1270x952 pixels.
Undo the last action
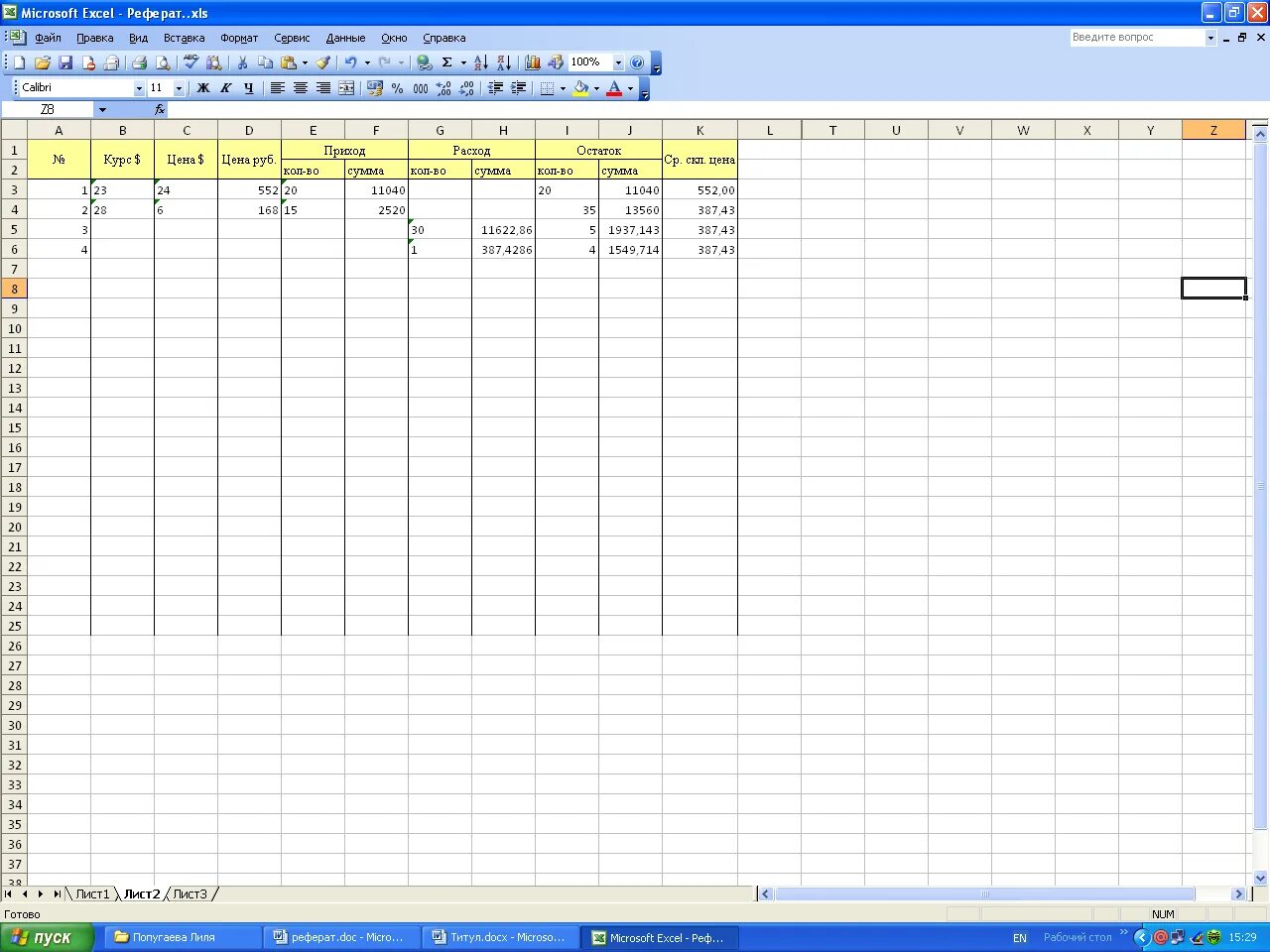[350, 62]
